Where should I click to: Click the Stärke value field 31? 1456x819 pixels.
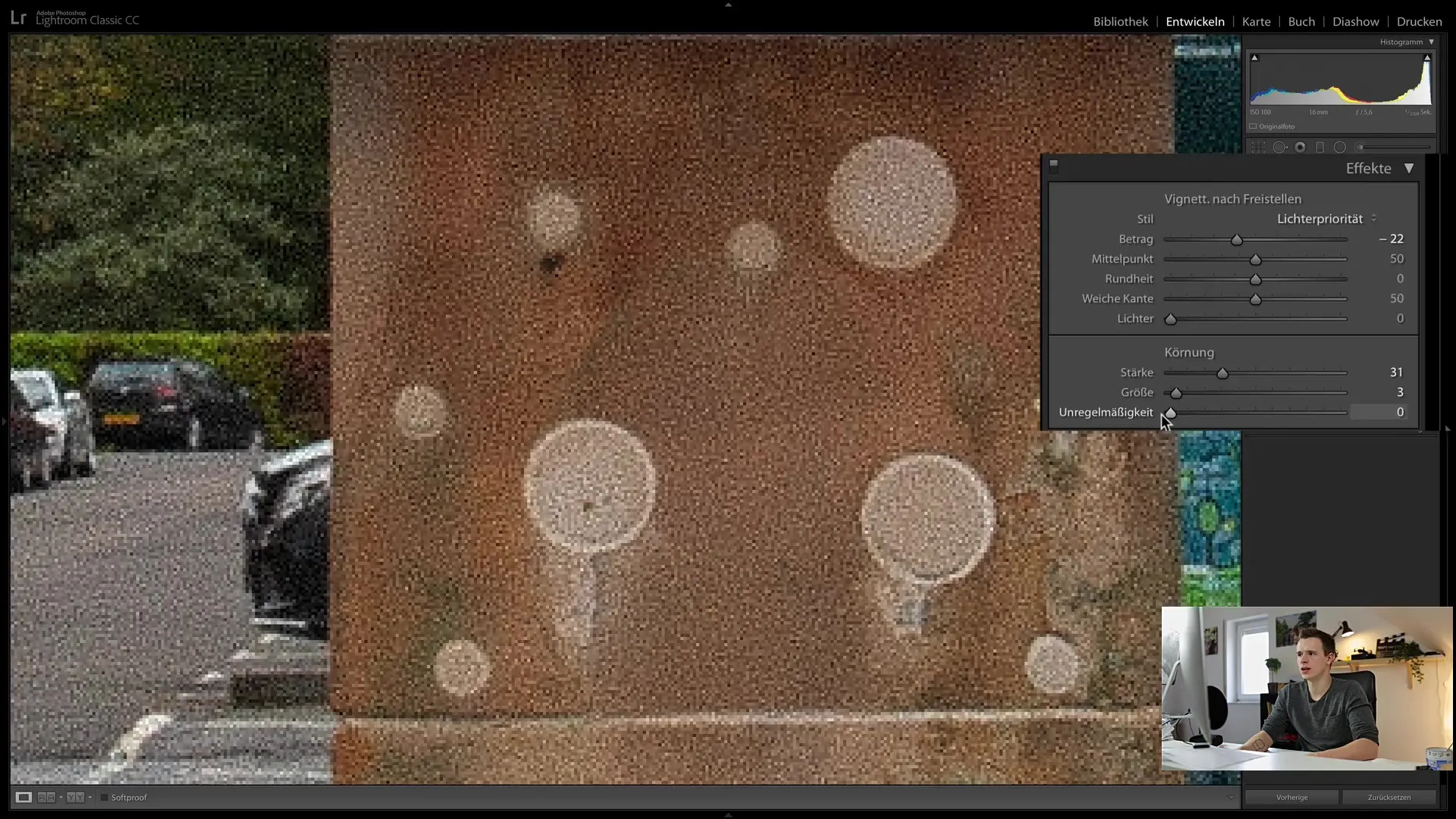[x=1397, y=372]
